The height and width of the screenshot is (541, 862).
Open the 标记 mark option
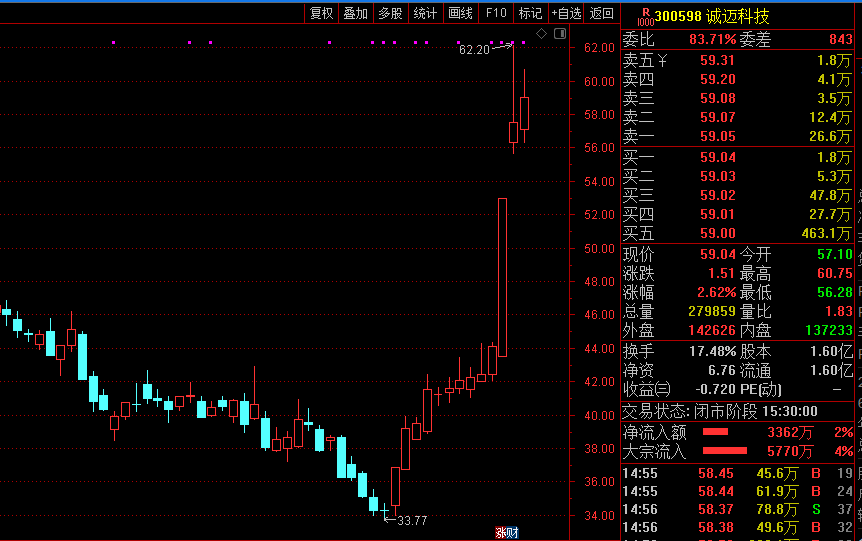tap(531, 13)
